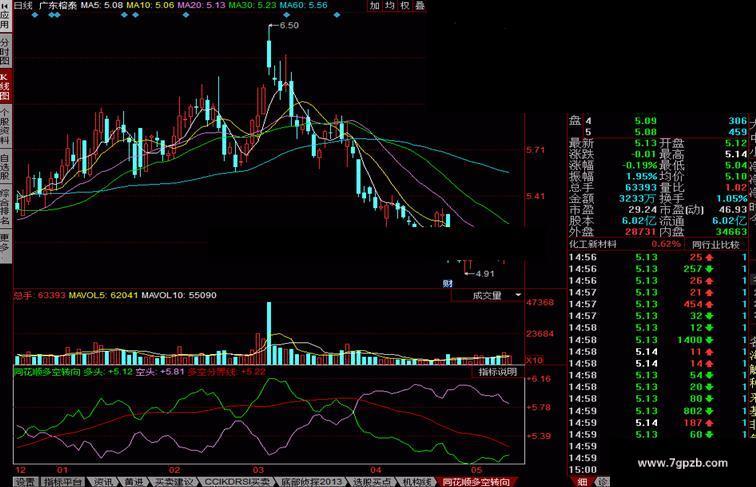Toggle the 权 rights-adjustment button

405,5
